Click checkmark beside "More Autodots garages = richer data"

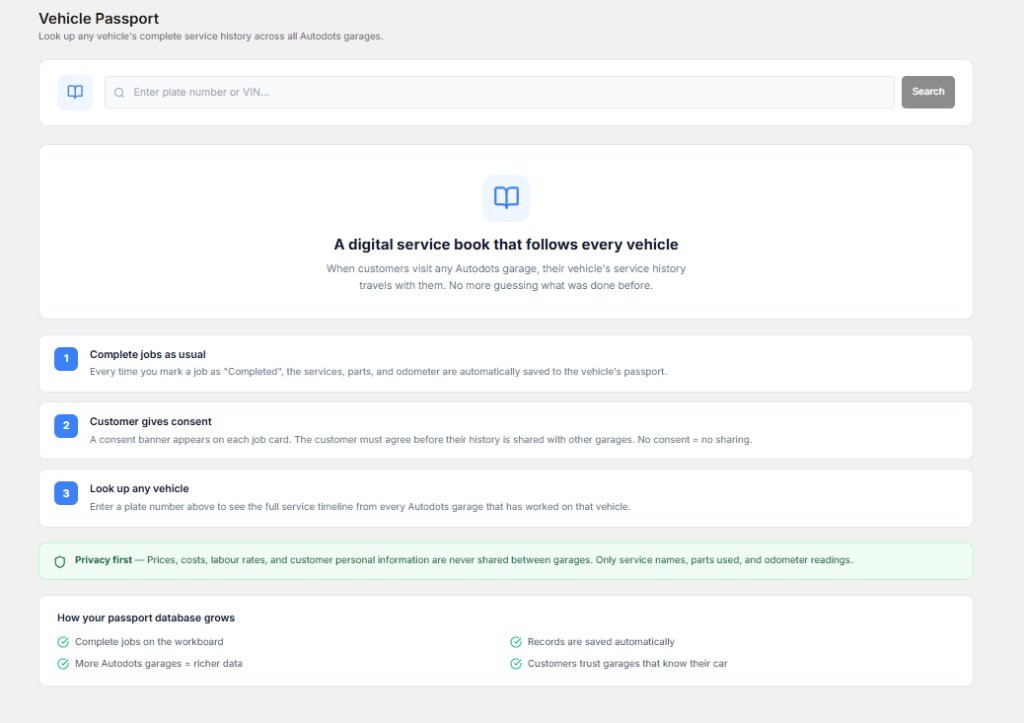[63, 664]
